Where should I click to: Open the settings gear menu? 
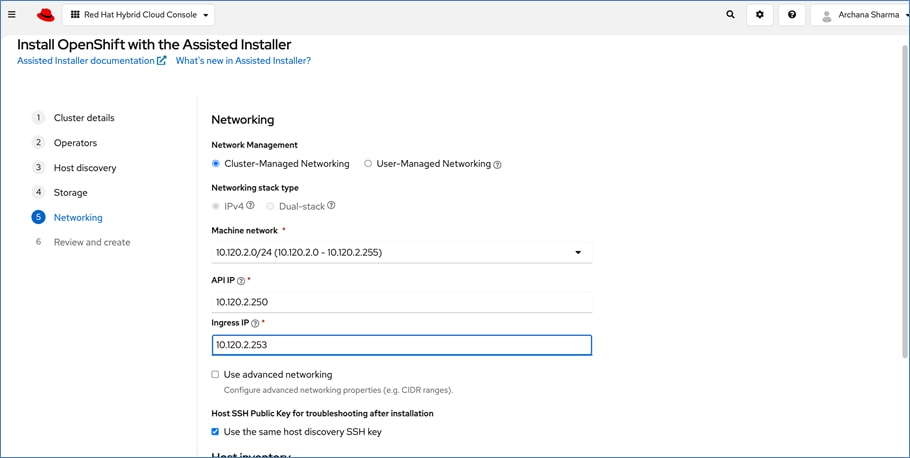[760, 15]
